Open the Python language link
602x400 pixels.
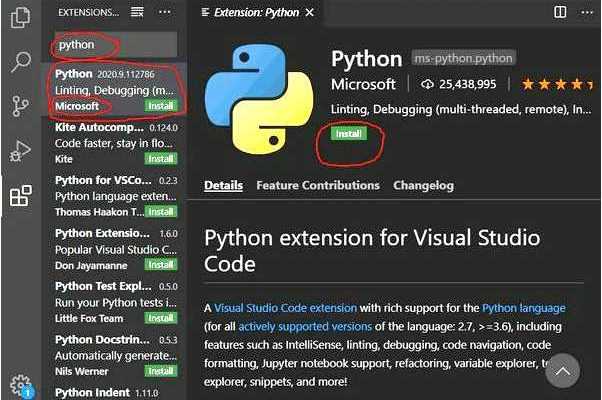[524, 308]
